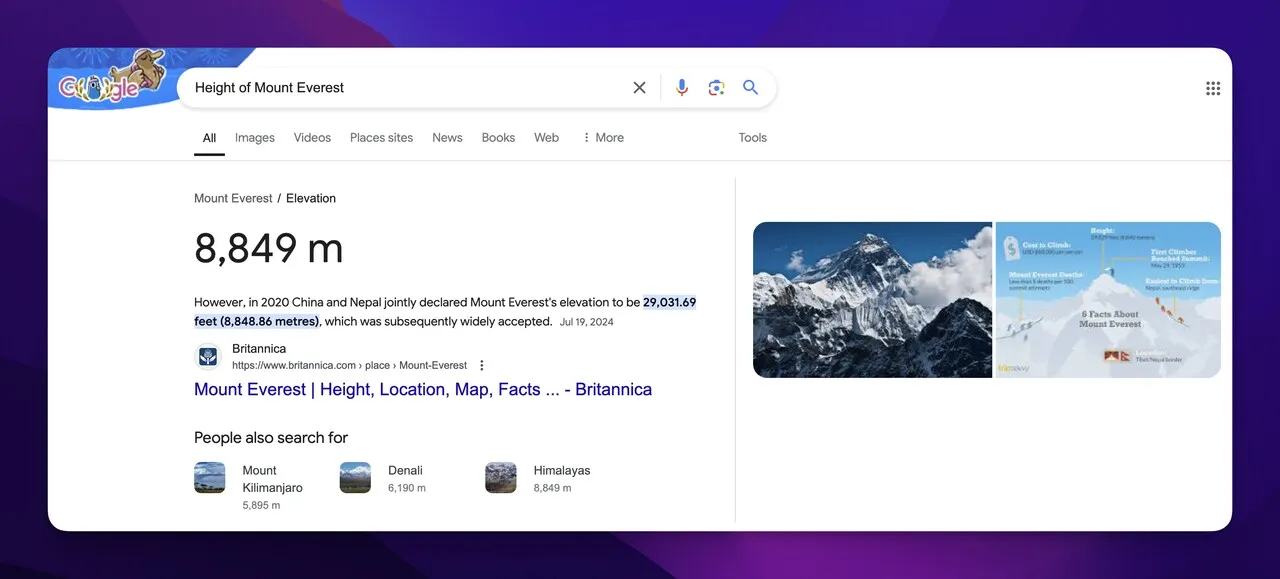Open the Mount Kilimanjaro related search
Viewport: 1280px width, 579px height.
[250, 486]
